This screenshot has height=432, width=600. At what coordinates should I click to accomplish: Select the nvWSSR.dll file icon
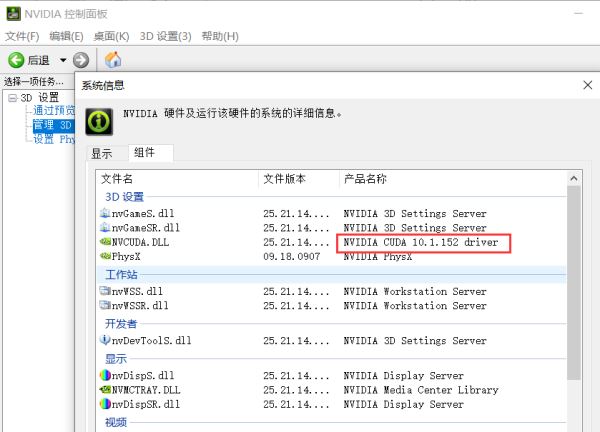click(105, 305)
